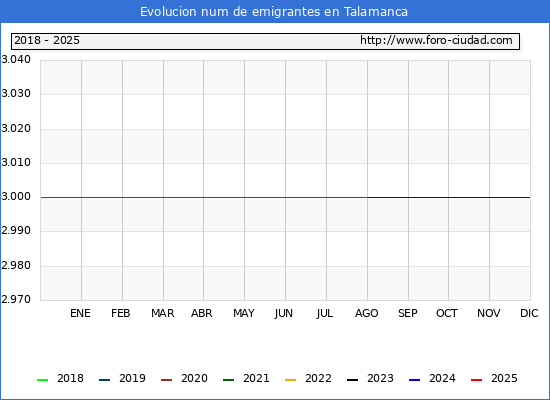Click the MAR month axis label
The width and height of the screenshot is (550, 400).
162,313
